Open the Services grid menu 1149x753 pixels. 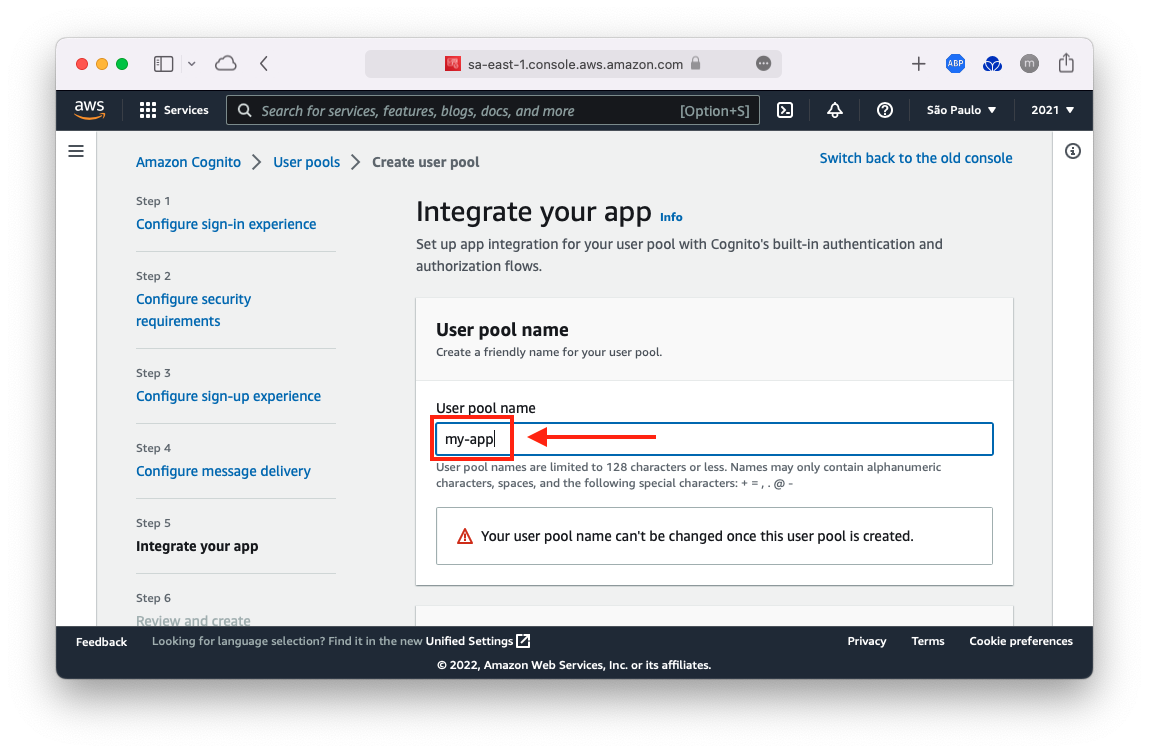[148, 110]
